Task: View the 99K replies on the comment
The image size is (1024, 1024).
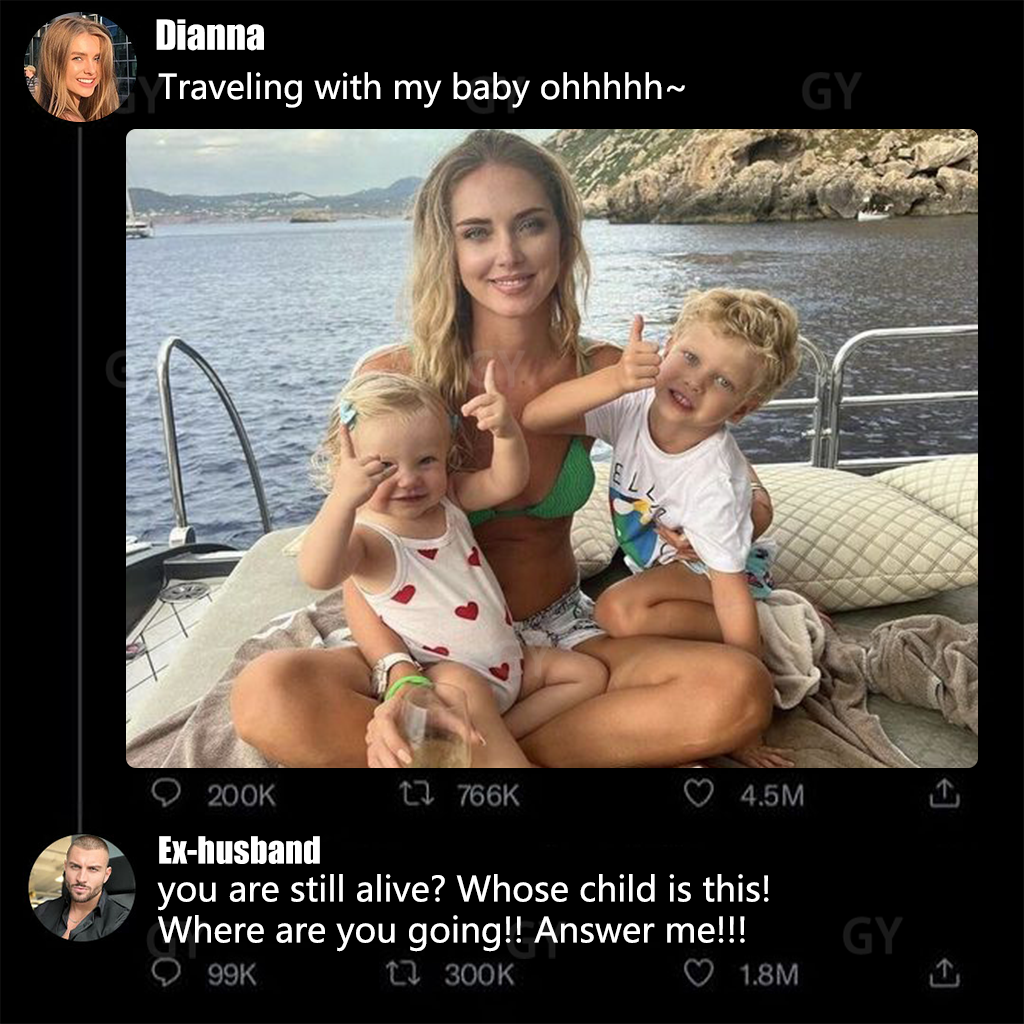Action: tap(232, 975)
